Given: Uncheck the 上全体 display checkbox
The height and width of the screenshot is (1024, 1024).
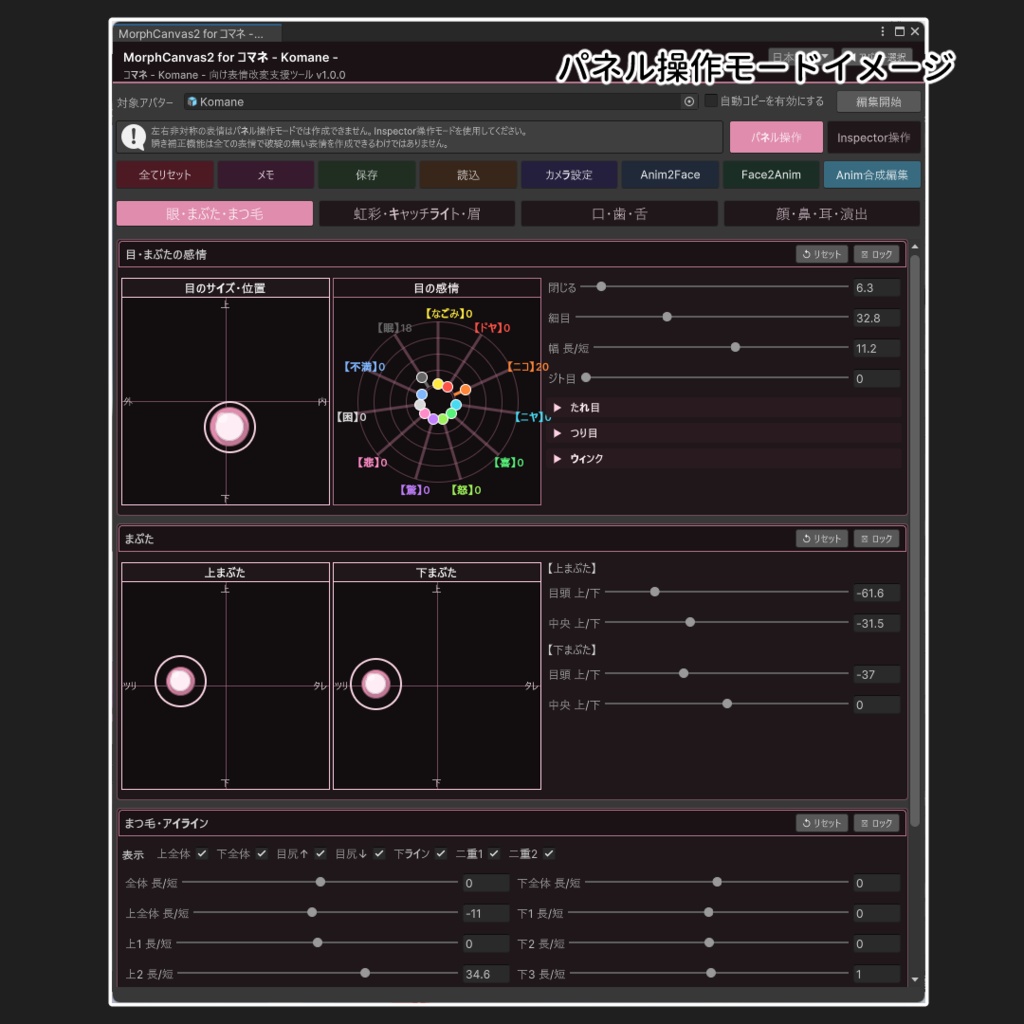Looking at the screenshot, I should [x=202, y=853].
